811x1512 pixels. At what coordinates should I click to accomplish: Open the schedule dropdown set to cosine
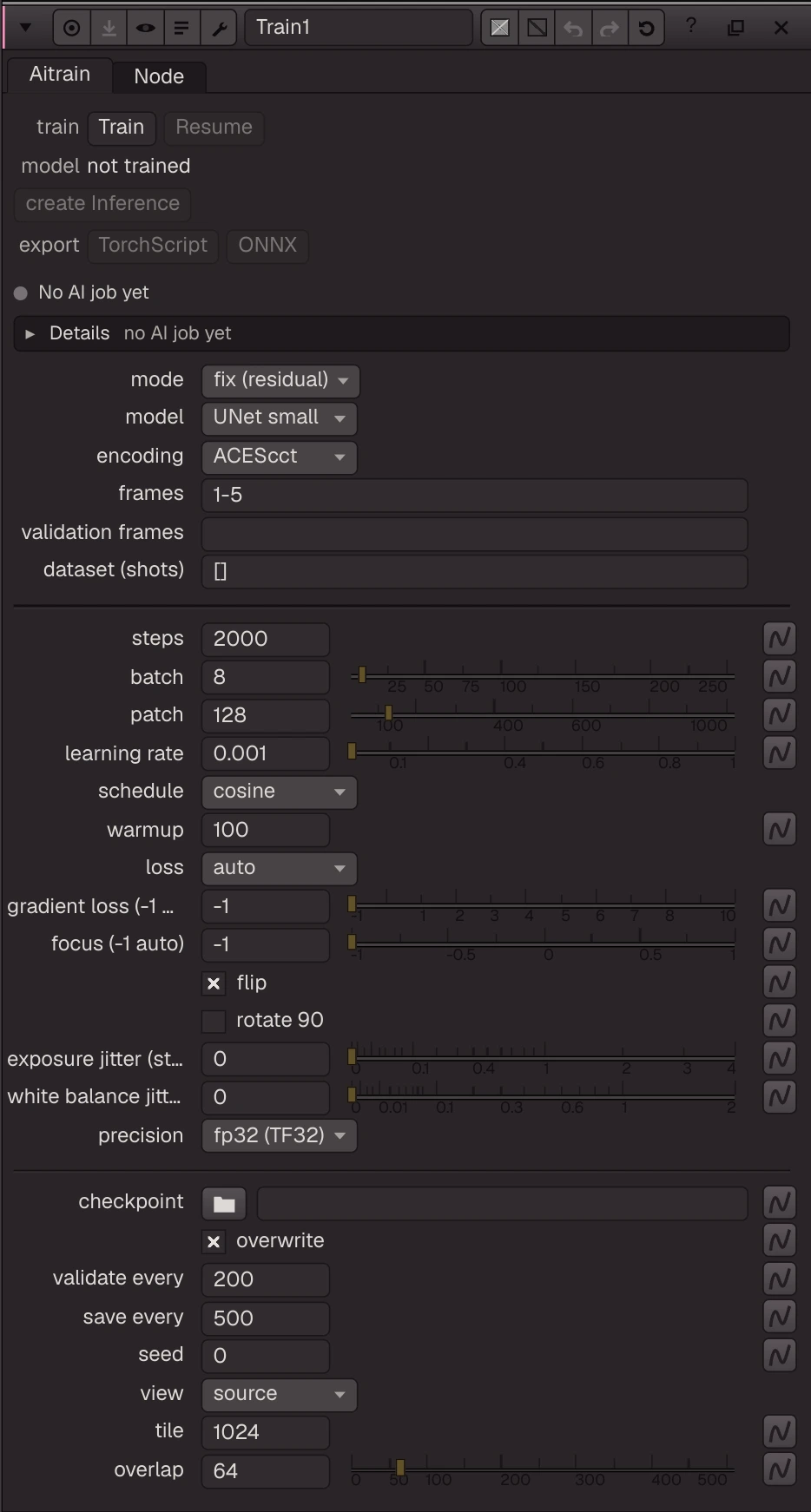[279, 792]
